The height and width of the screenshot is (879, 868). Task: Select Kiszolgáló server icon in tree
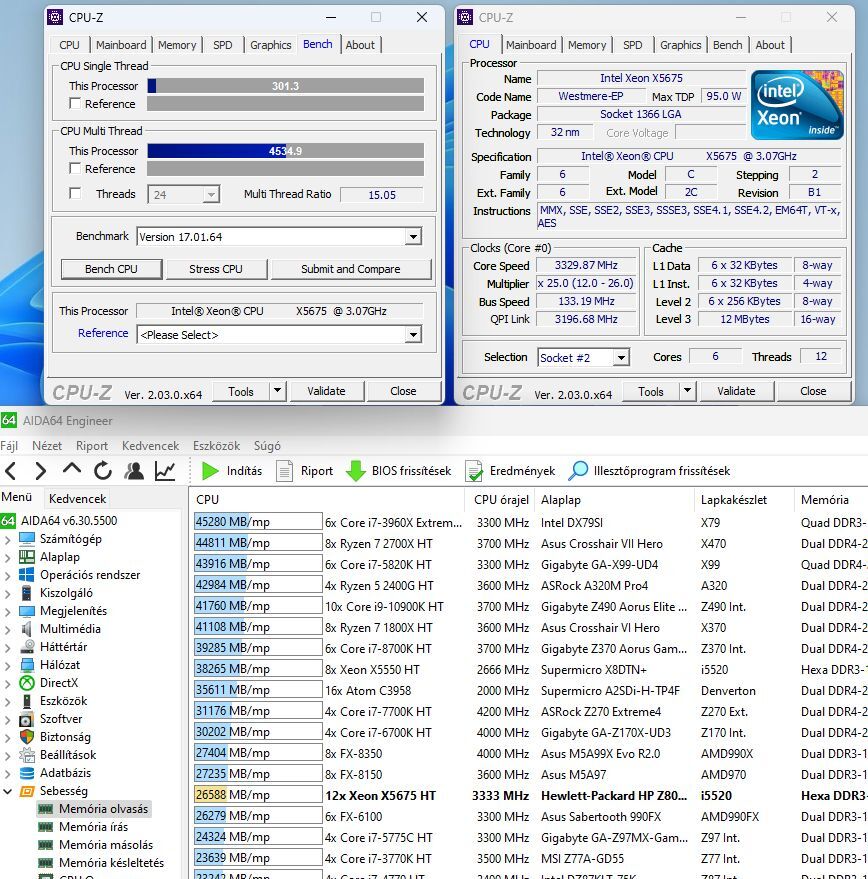(x=27, y=593)
